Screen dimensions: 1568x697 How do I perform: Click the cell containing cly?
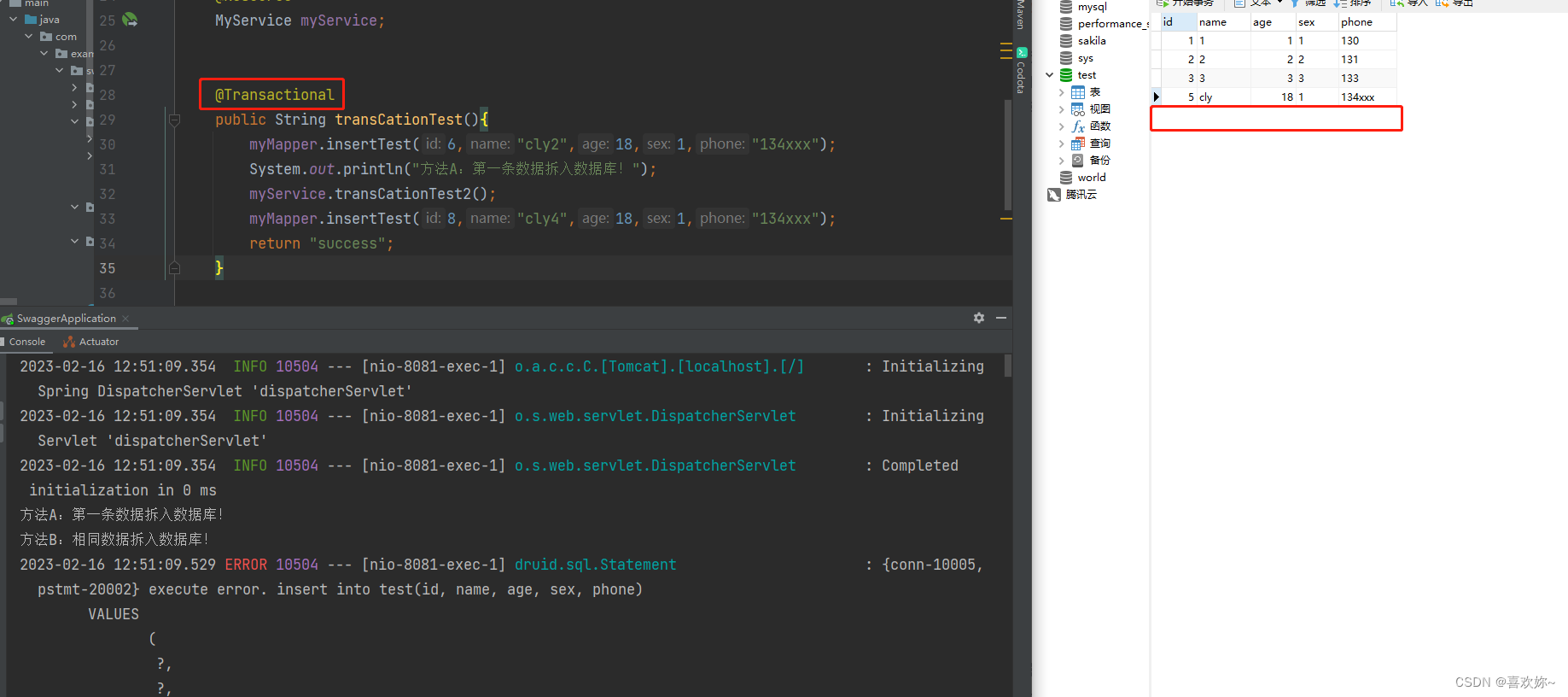(x=1223, y=97)
